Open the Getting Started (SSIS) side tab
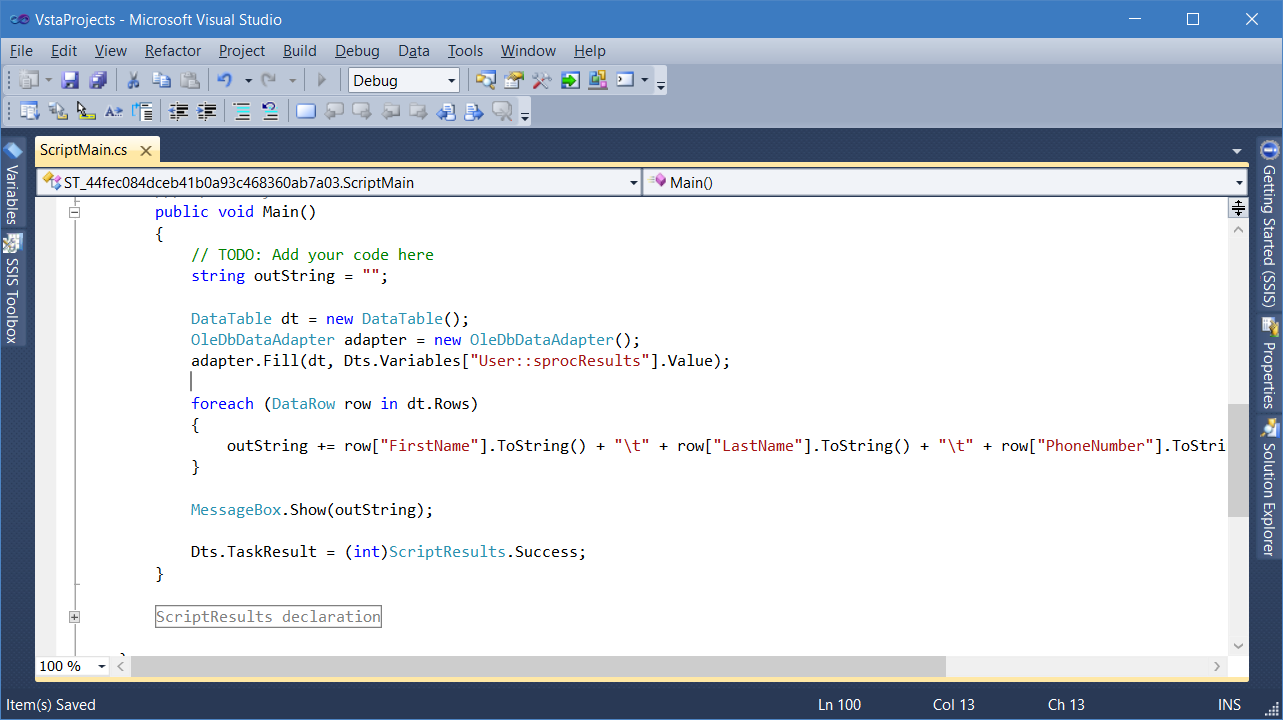This screenshot has width=1283, height=720. (1269, 226)
